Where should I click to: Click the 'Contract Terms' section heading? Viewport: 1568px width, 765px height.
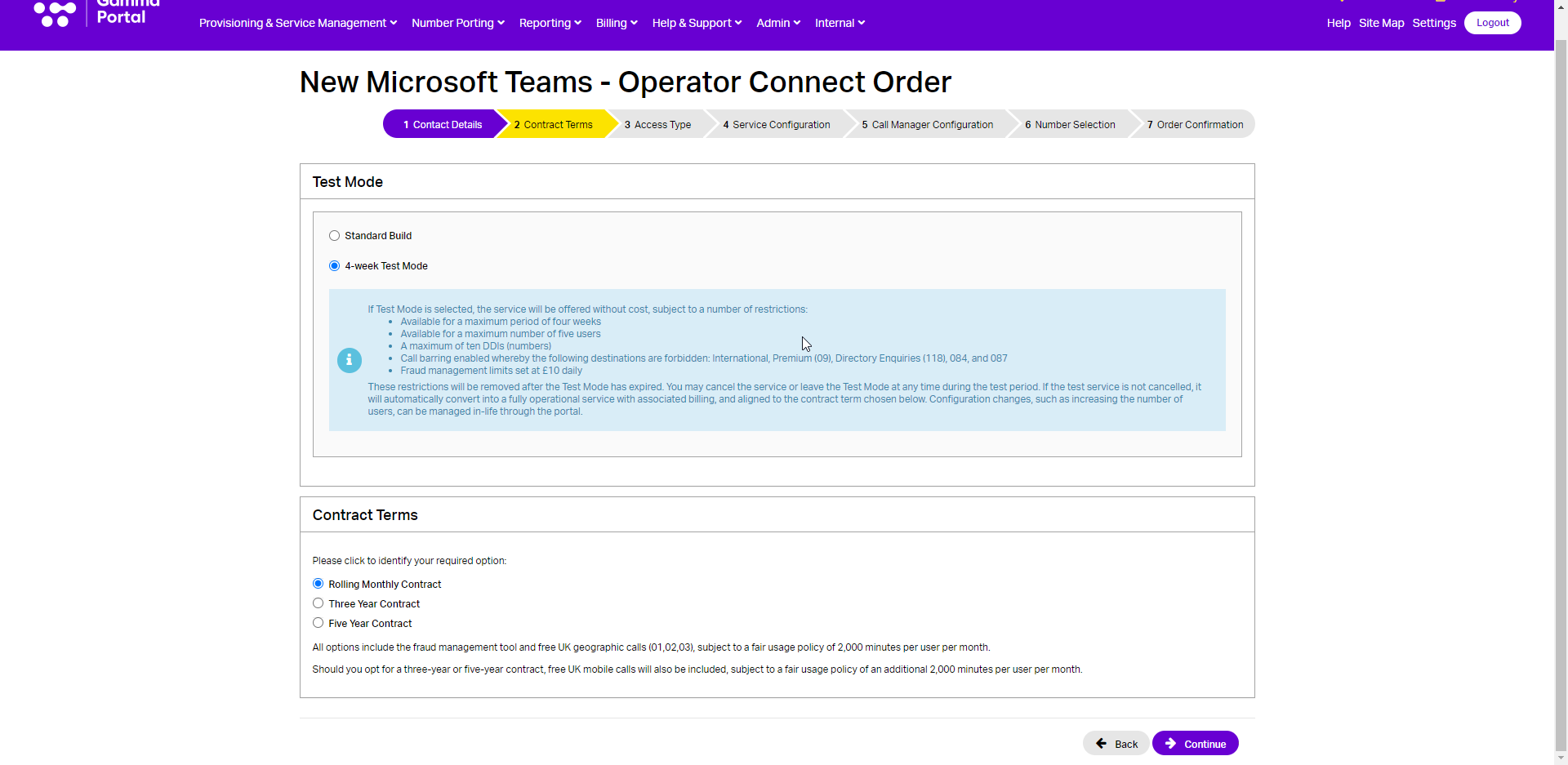pyautogui.click(x=365, y=515)
